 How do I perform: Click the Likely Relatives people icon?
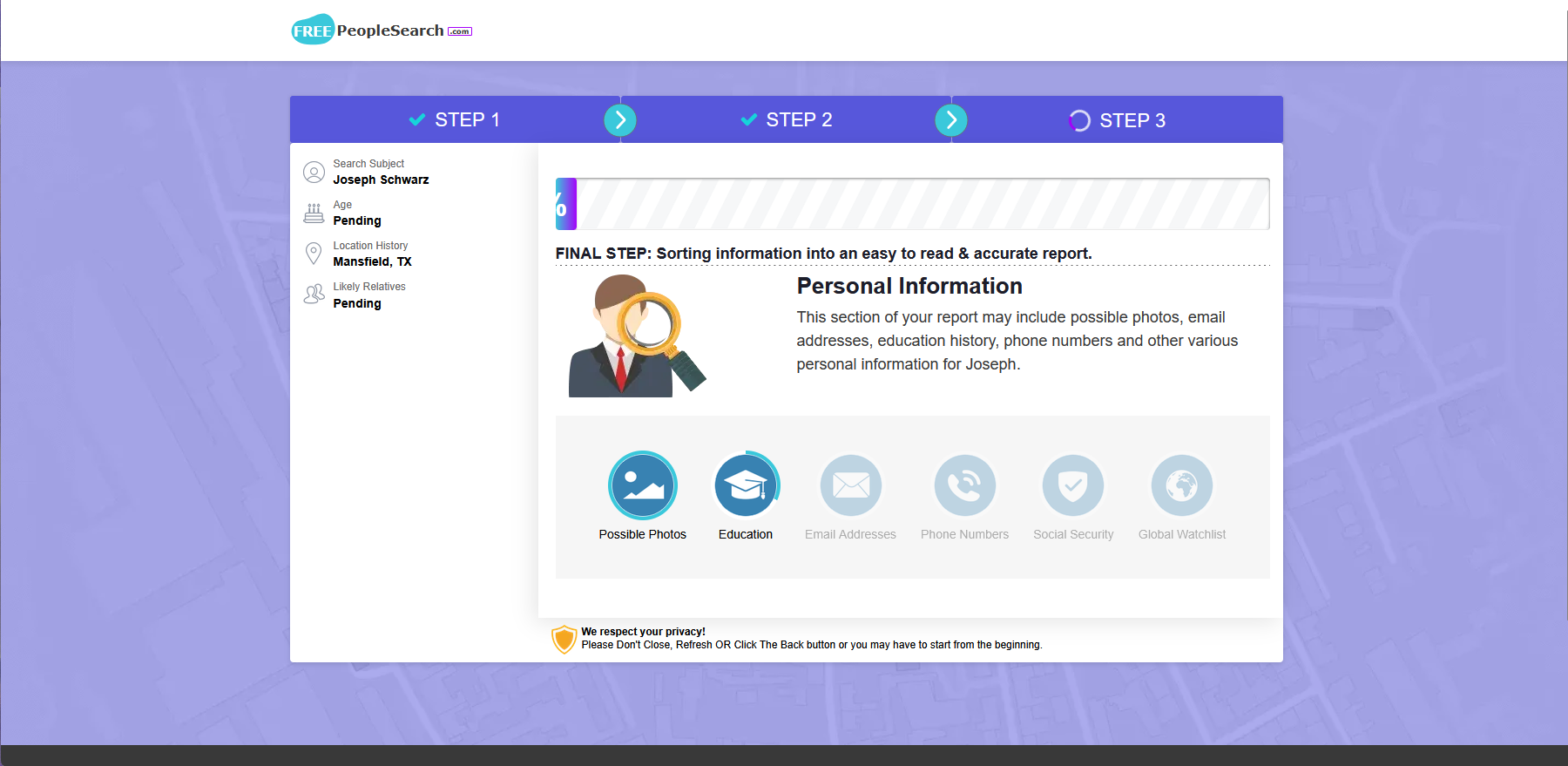coord(314,295)
